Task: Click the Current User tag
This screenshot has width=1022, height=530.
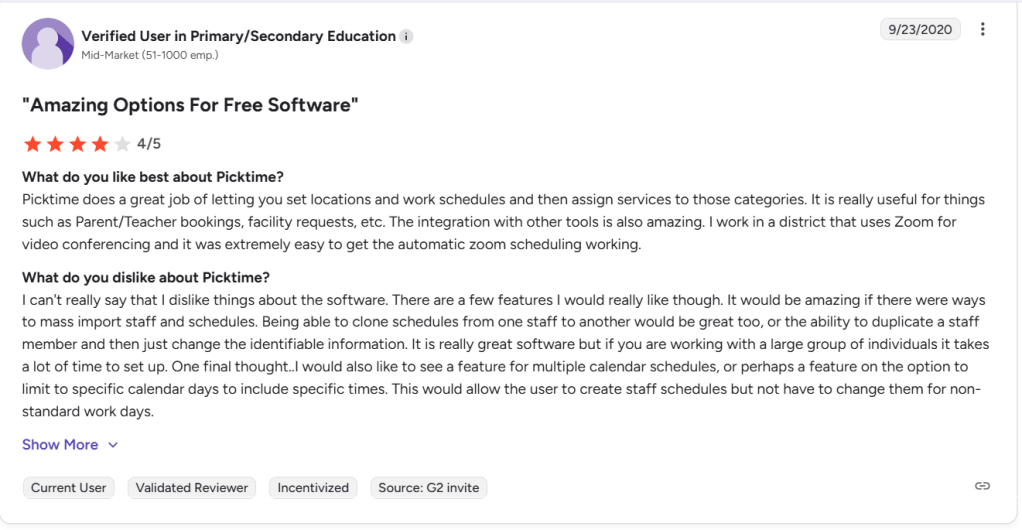Action: pos(68,488)
